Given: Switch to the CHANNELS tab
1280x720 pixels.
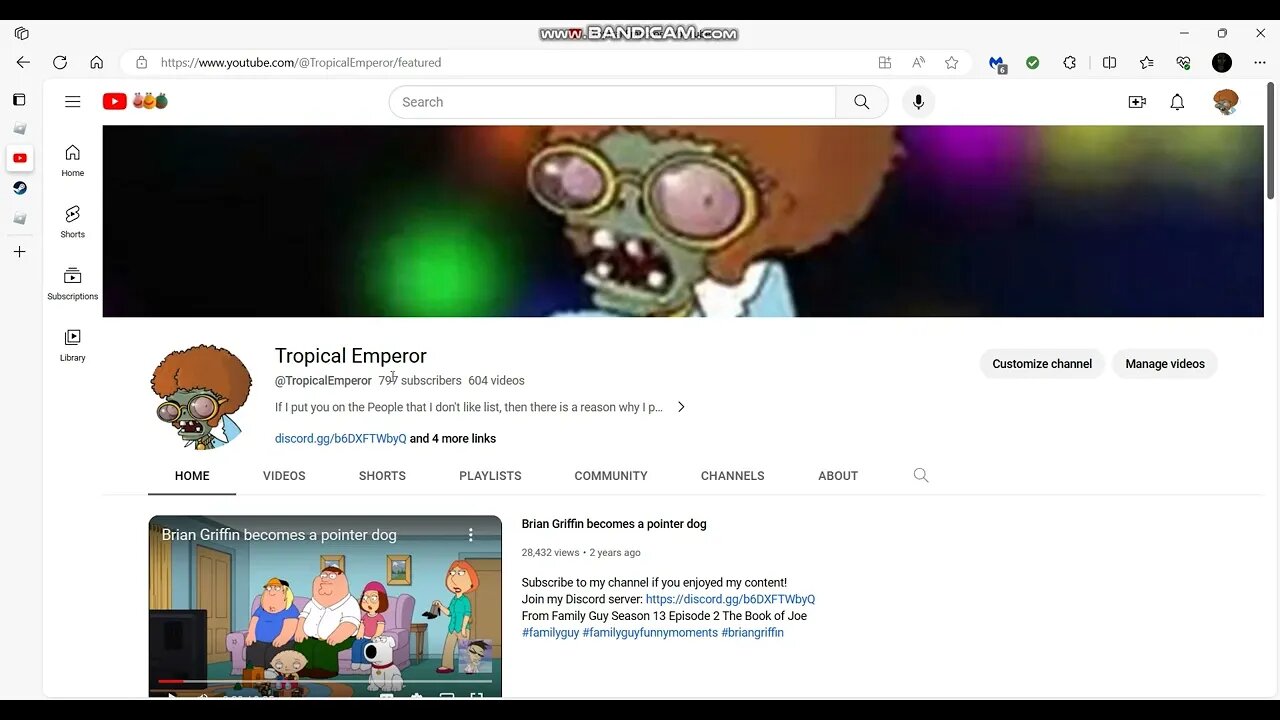Looking at the screenshot, I should pyautogui.click(x=732, y=476).
